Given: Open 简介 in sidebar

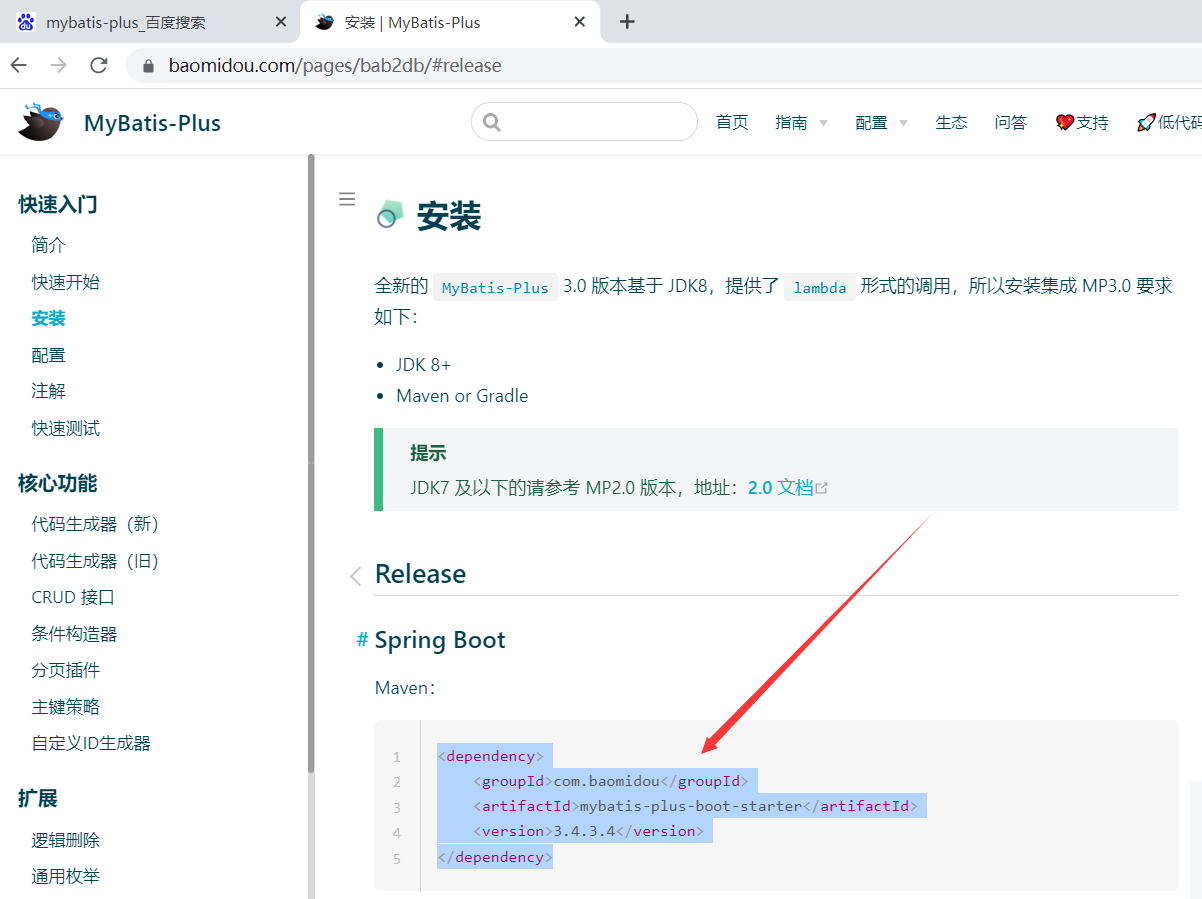Looking at the screenshot, I should (48, 245).
